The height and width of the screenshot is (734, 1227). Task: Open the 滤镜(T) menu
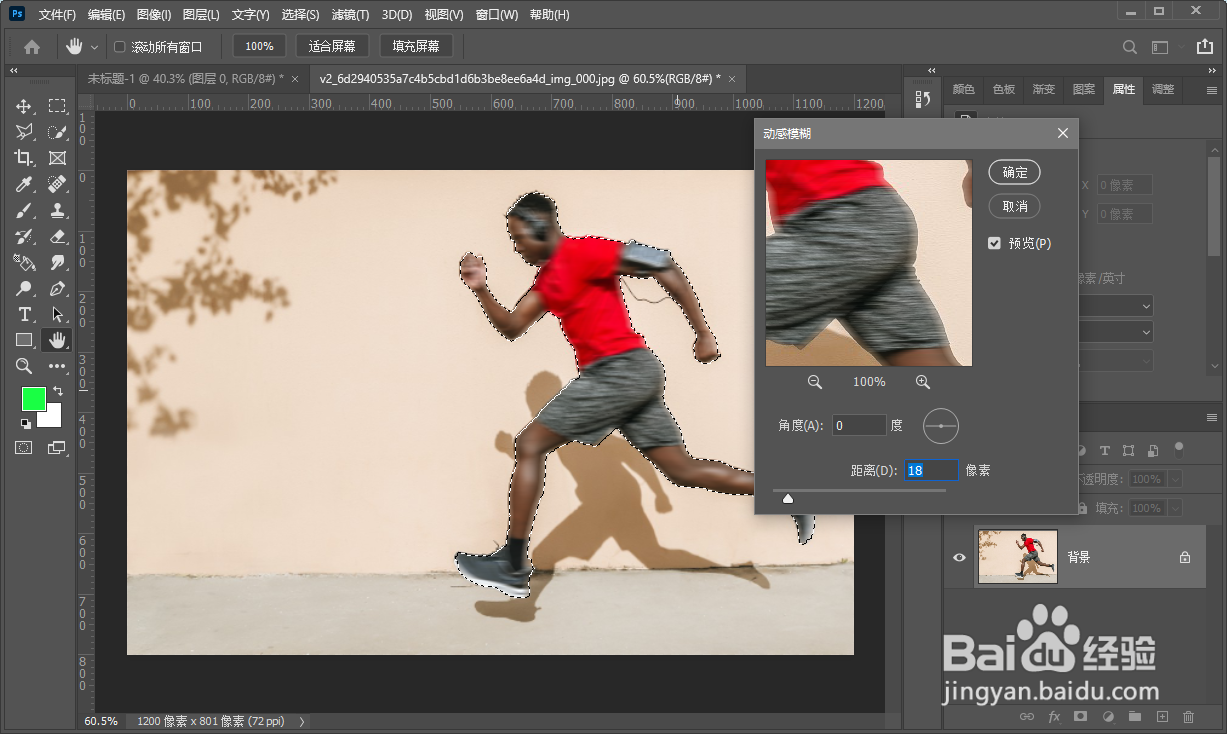(350, 15)
